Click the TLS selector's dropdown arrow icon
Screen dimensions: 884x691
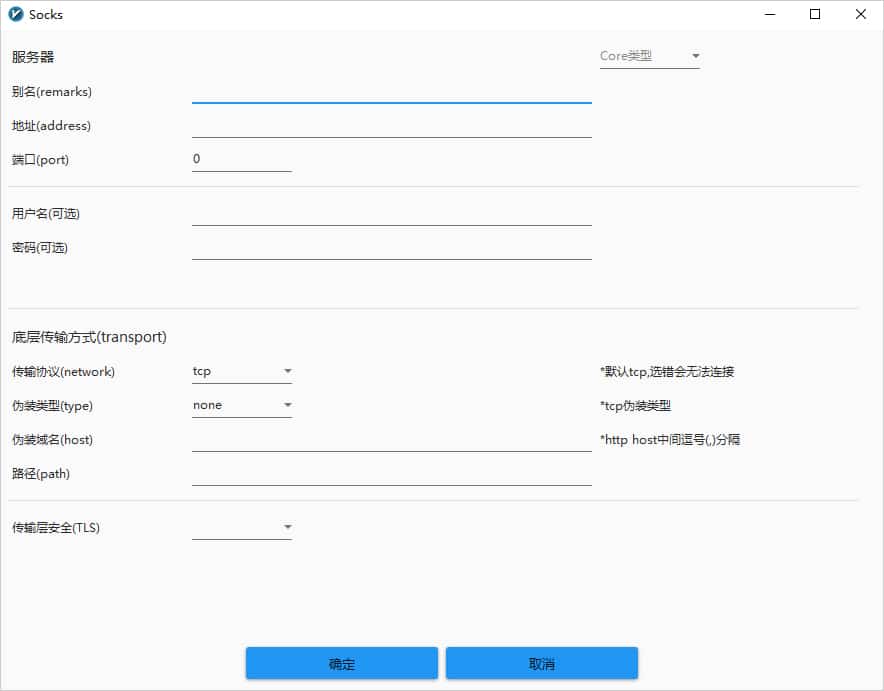pyautogui.click(x=287, y=527)
